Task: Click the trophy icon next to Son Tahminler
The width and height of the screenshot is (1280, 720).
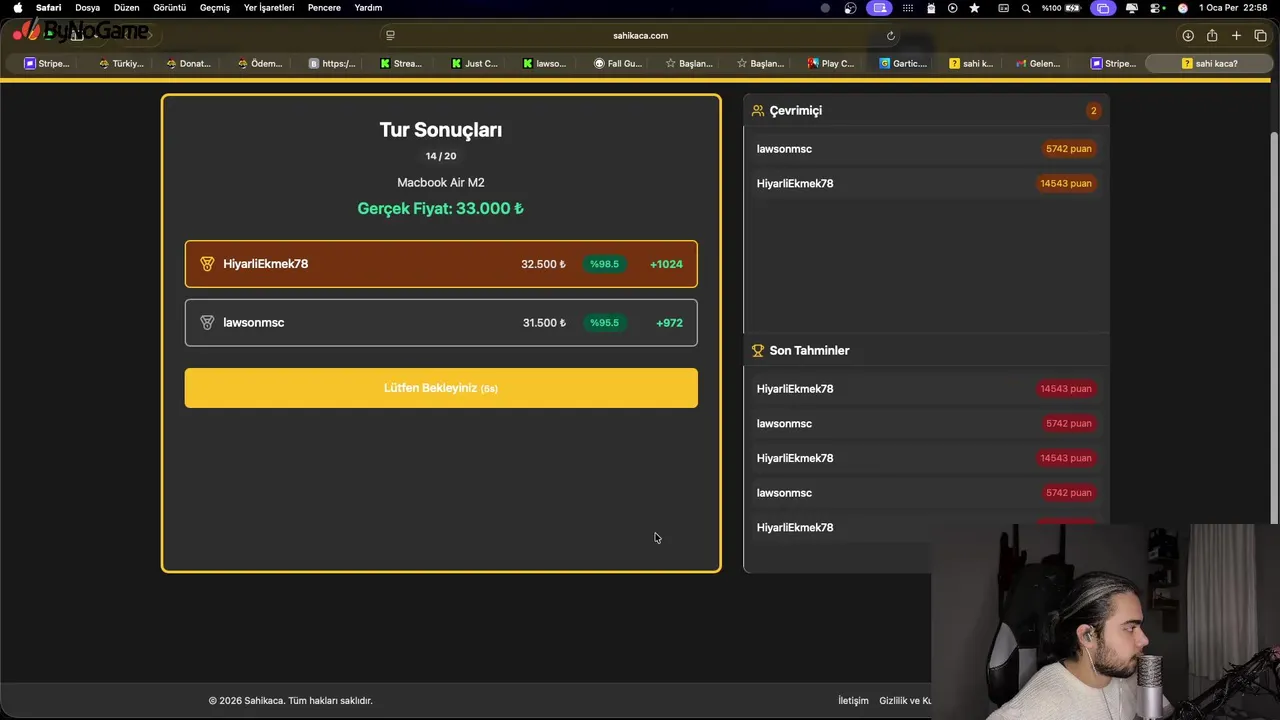Action: pos(758,350)
